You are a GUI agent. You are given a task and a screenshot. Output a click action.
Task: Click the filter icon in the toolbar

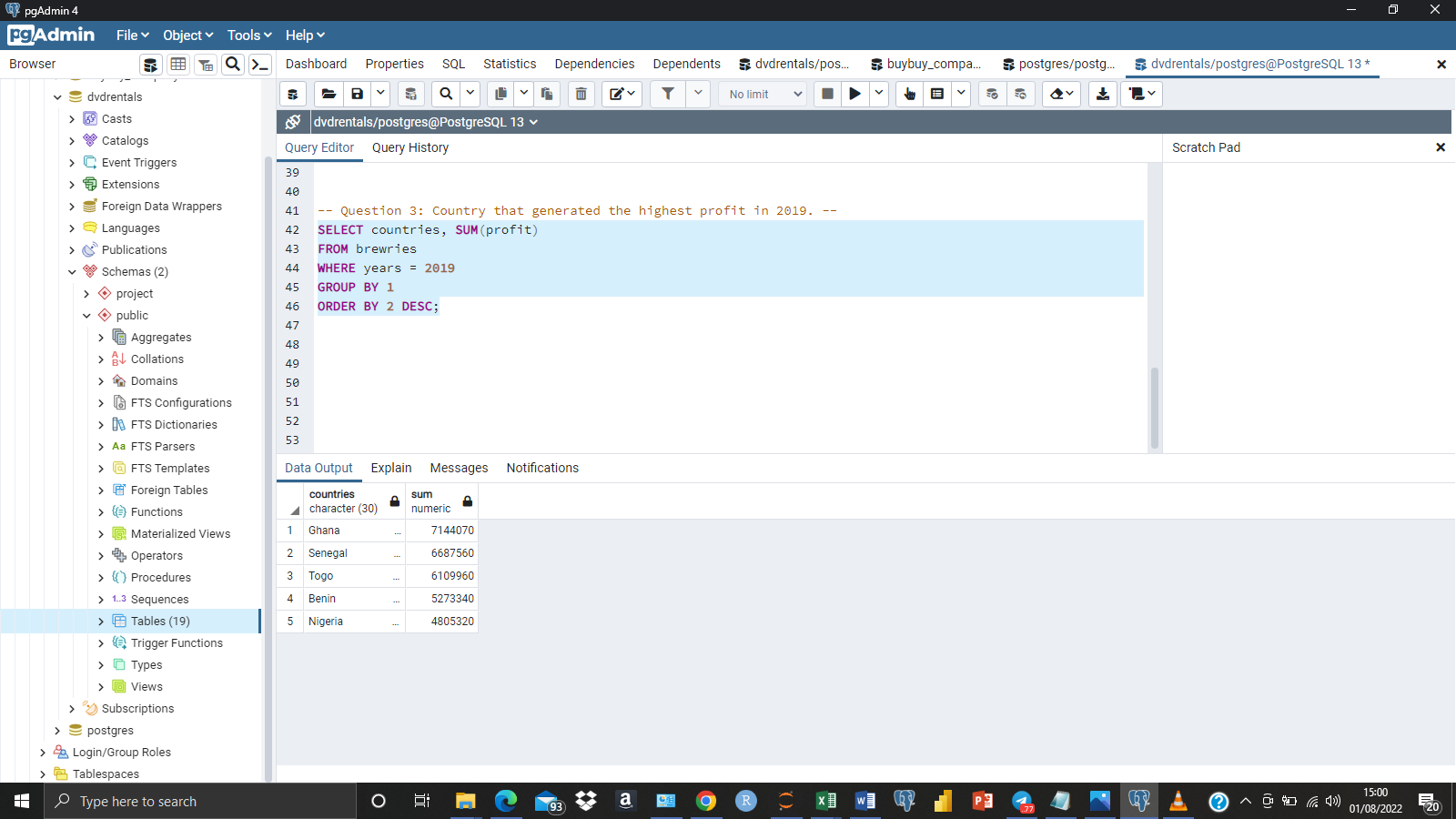point(668,94)
